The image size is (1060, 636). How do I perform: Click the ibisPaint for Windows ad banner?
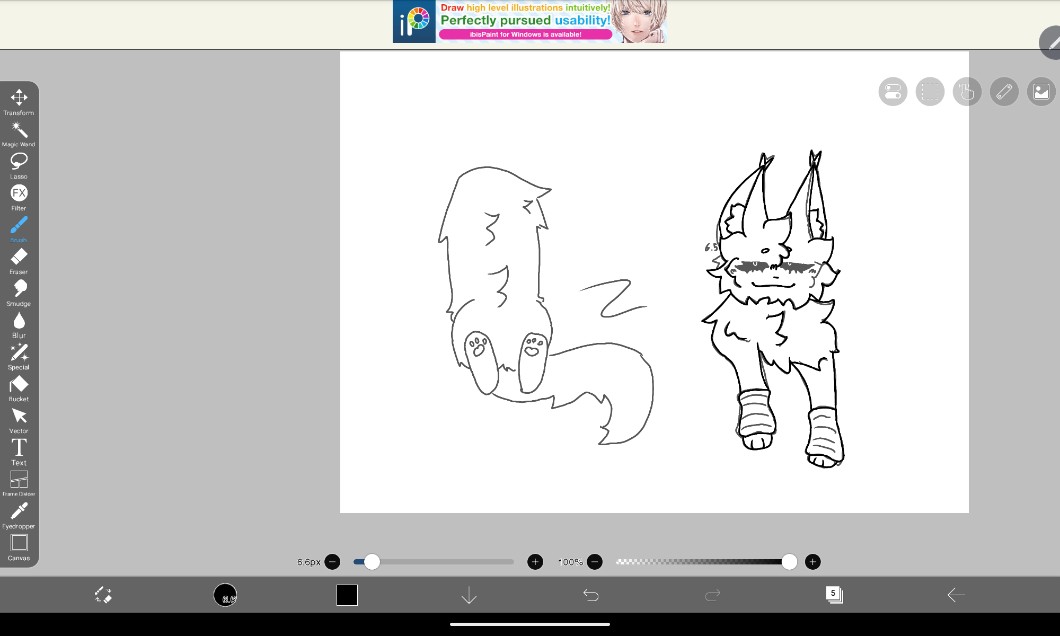coord(530,21)
